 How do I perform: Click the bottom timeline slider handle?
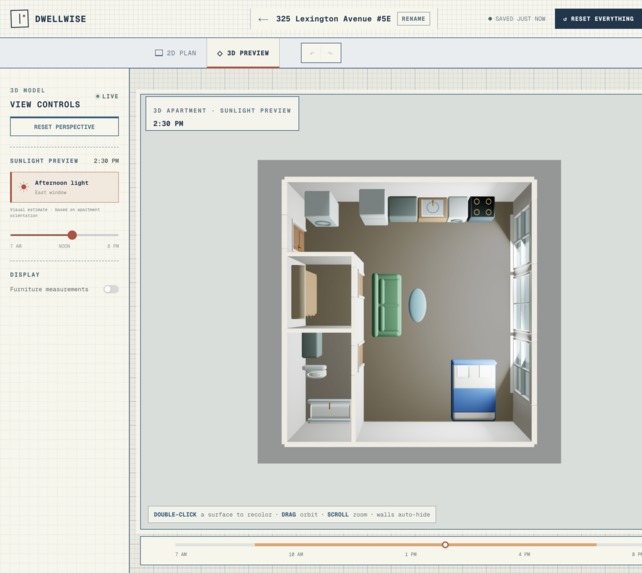click(445, 544)
